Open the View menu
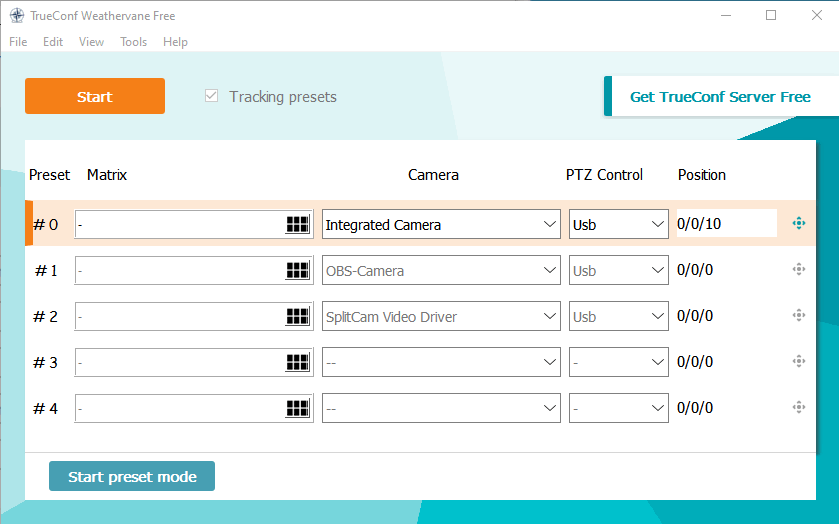 tap(91, 42)
